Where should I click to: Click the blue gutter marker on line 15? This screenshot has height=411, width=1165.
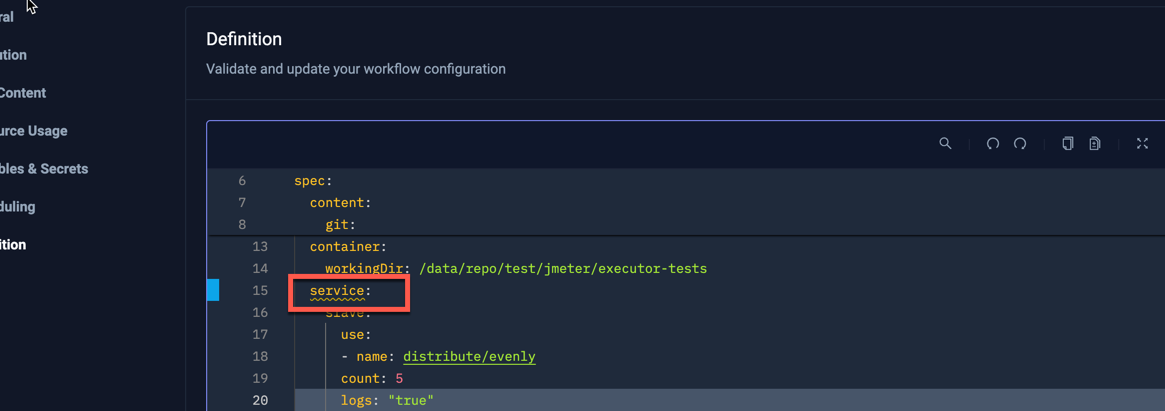[x=213, y=290]
